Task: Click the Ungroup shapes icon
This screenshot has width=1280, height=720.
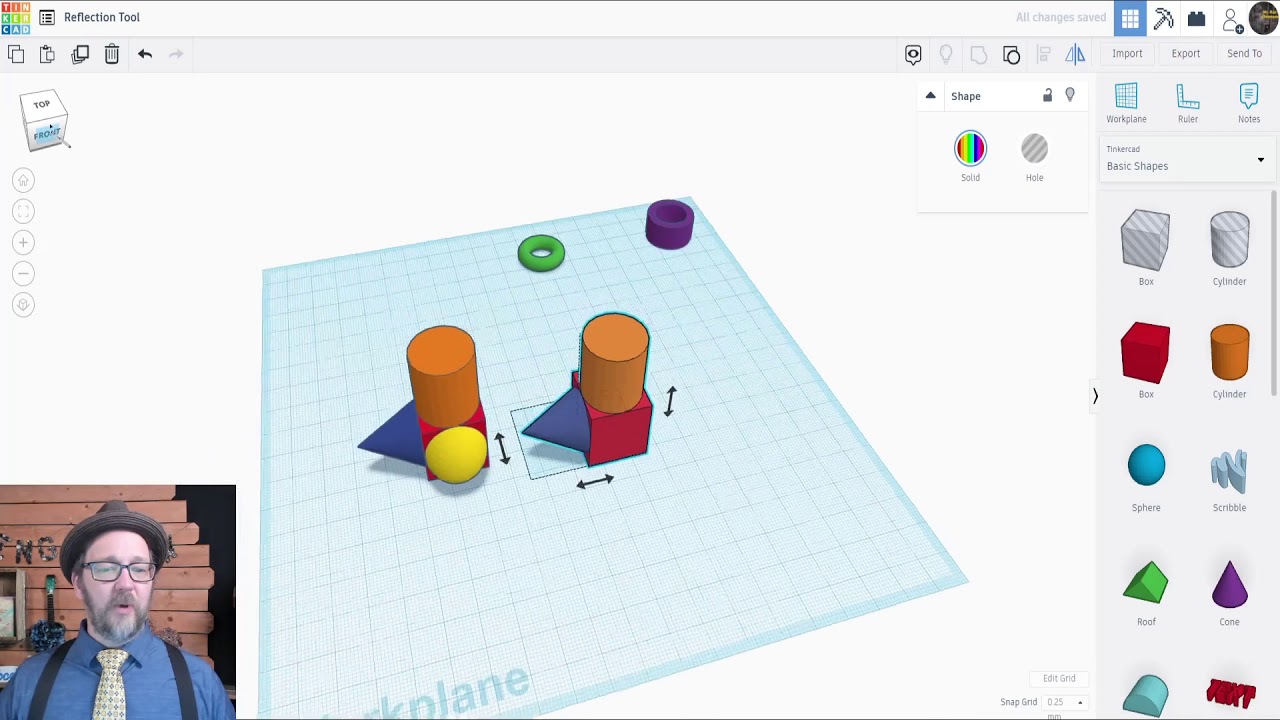Action: coord(1011,54)
